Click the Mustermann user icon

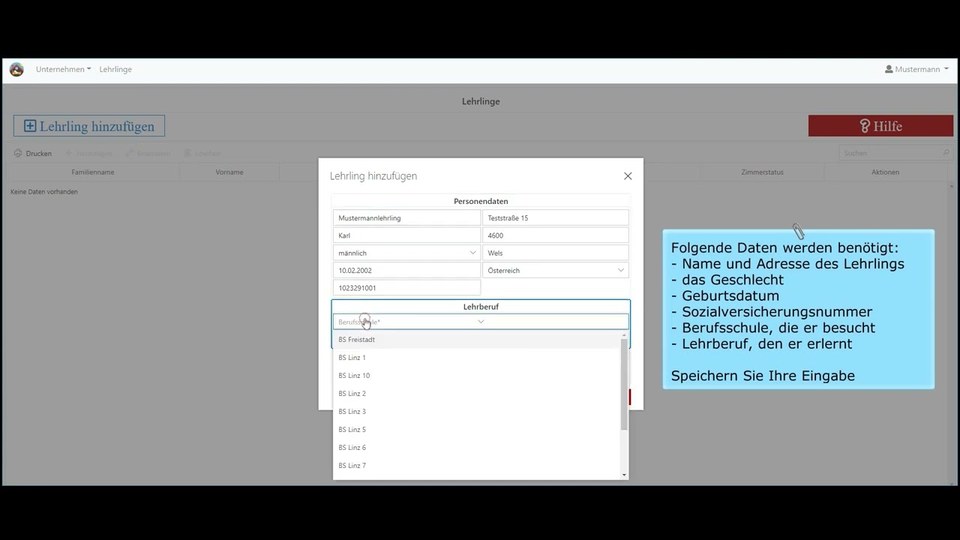pos(888,69)
